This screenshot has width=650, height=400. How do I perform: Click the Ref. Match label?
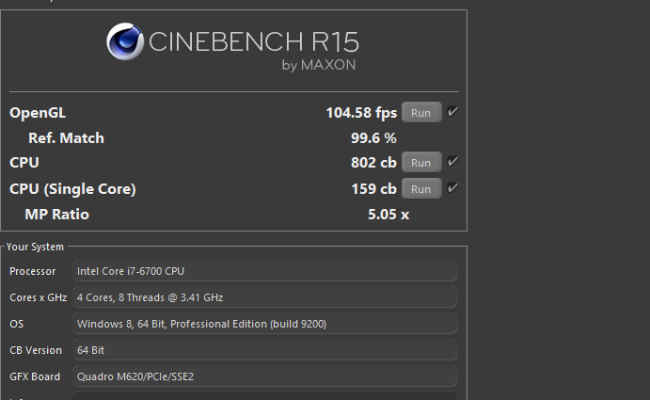pyautogui.click(x=66, y=138)
